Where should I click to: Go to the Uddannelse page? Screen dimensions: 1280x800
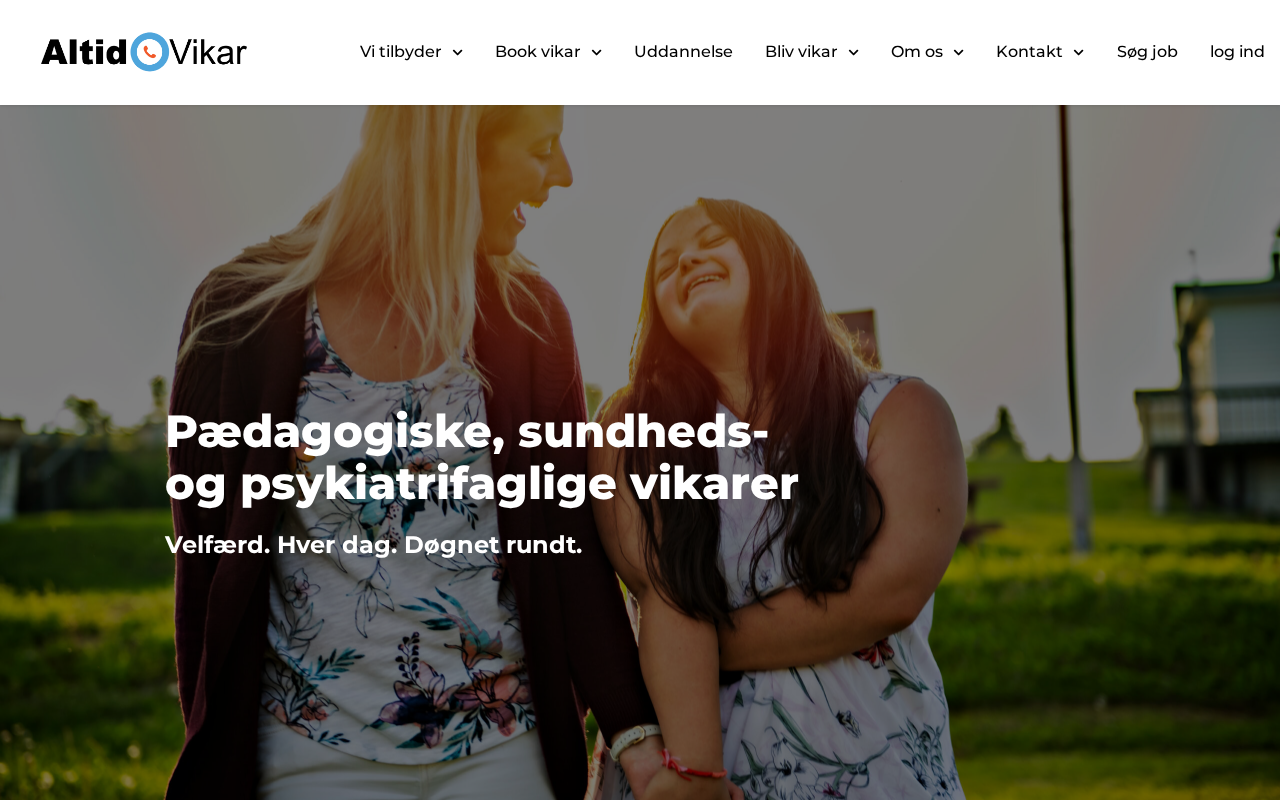point(683,52)
